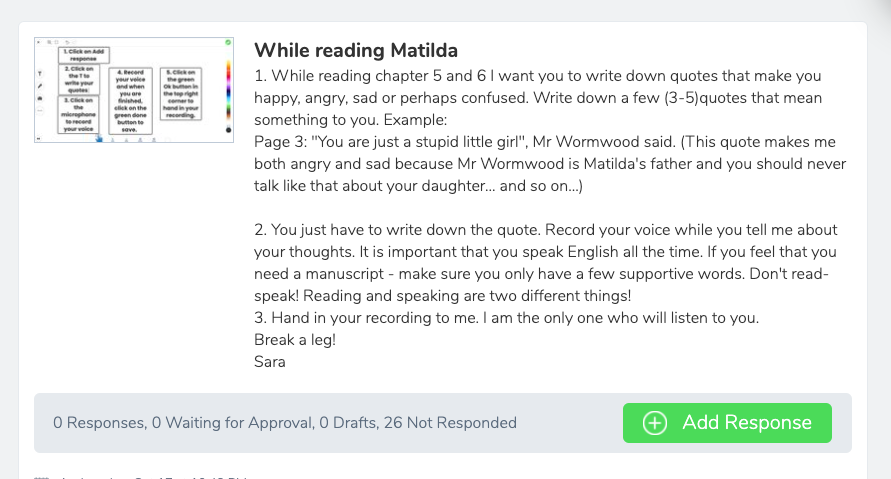This screenshot has height=479, width=891.
Task: Select the T text tool in the thumbnail
Action: pos(40,74)
